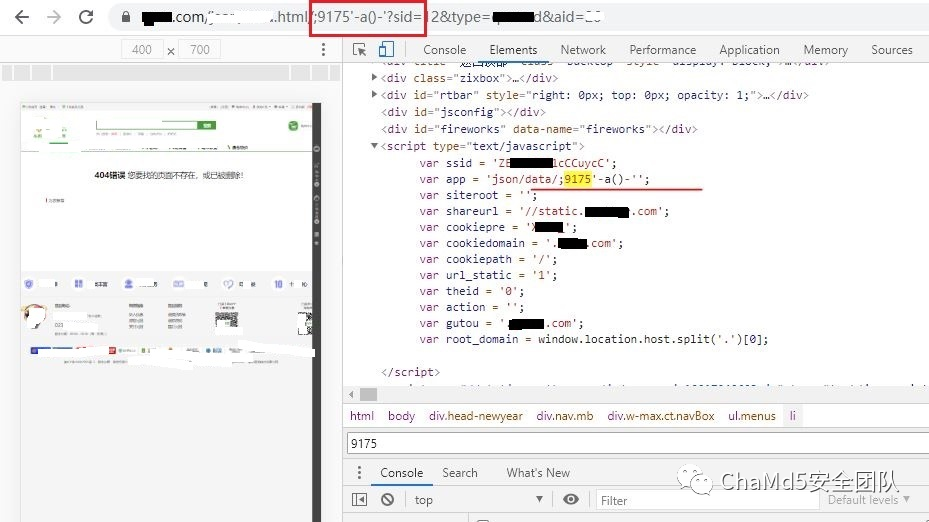Viewport: 929px width, 522px height.
Task: Click the console Filter input
Action: [707, 501]
